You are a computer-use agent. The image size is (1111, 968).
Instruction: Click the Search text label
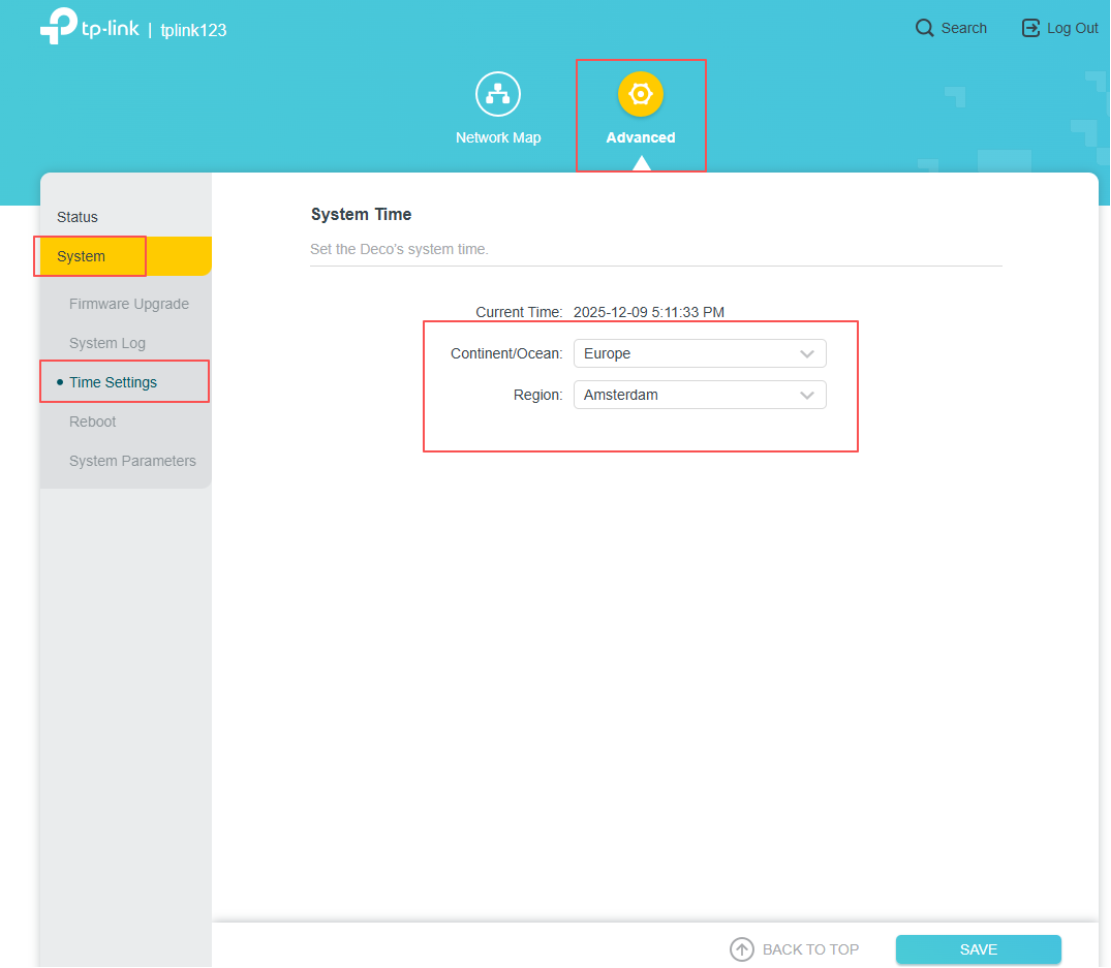[x=964, y=28]
